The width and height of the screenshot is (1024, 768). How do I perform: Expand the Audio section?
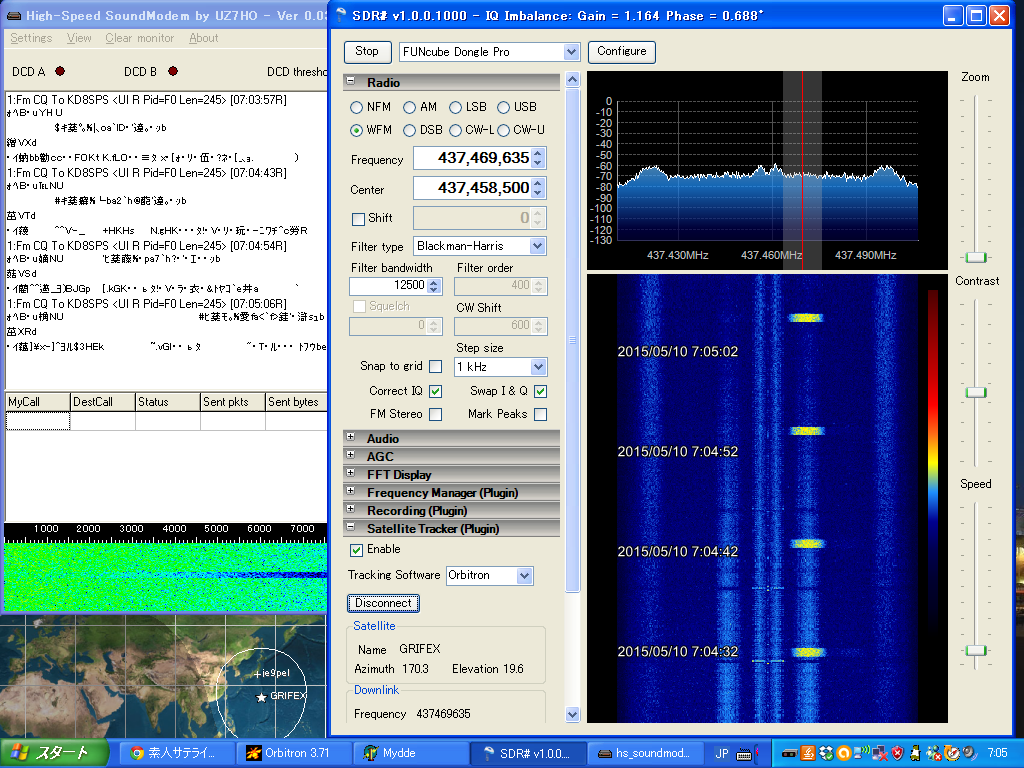click(x=350, y=438)
